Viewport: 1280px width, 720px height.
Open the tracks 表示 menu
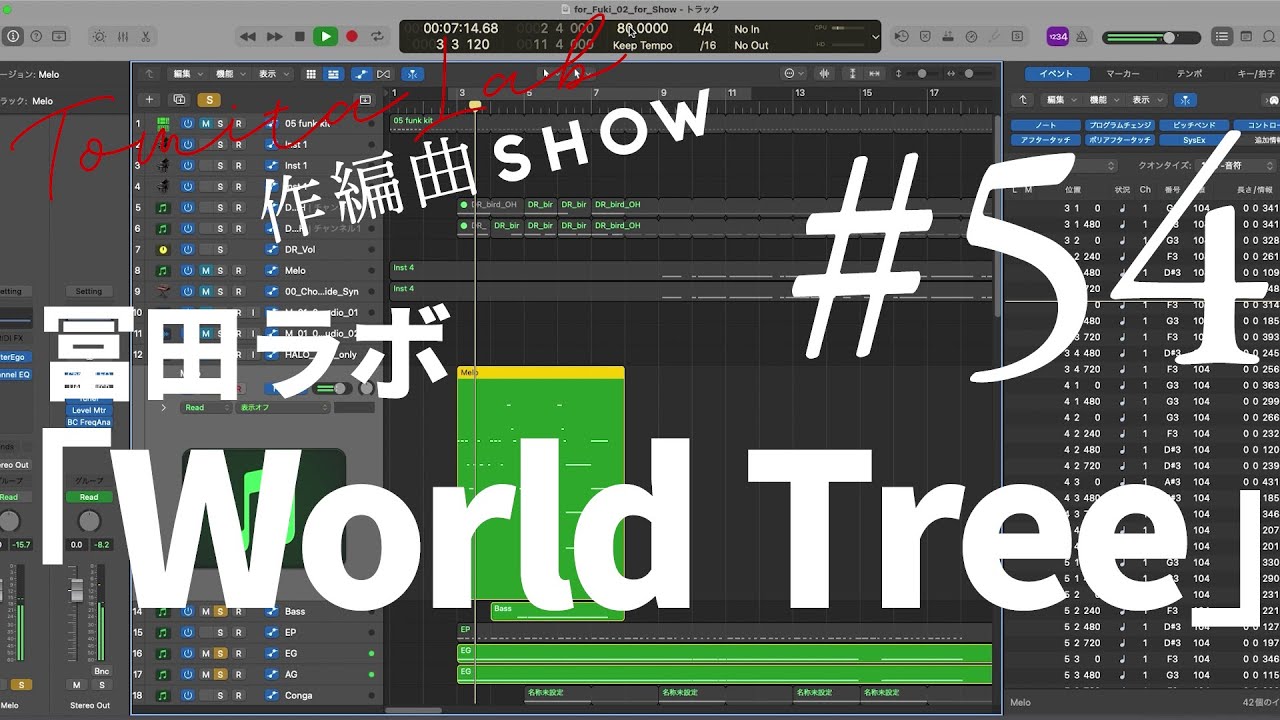(272, 73)
